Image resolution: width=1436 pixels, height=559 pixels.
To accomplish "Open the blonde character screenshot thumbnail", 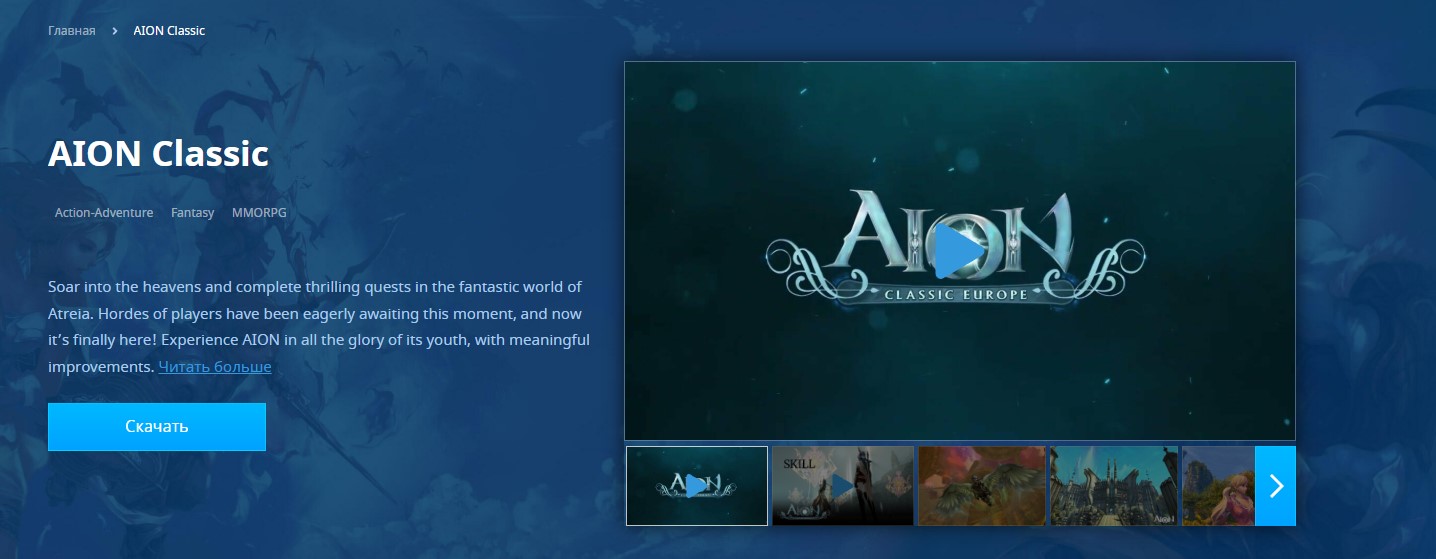I will tap(1217, 486).
